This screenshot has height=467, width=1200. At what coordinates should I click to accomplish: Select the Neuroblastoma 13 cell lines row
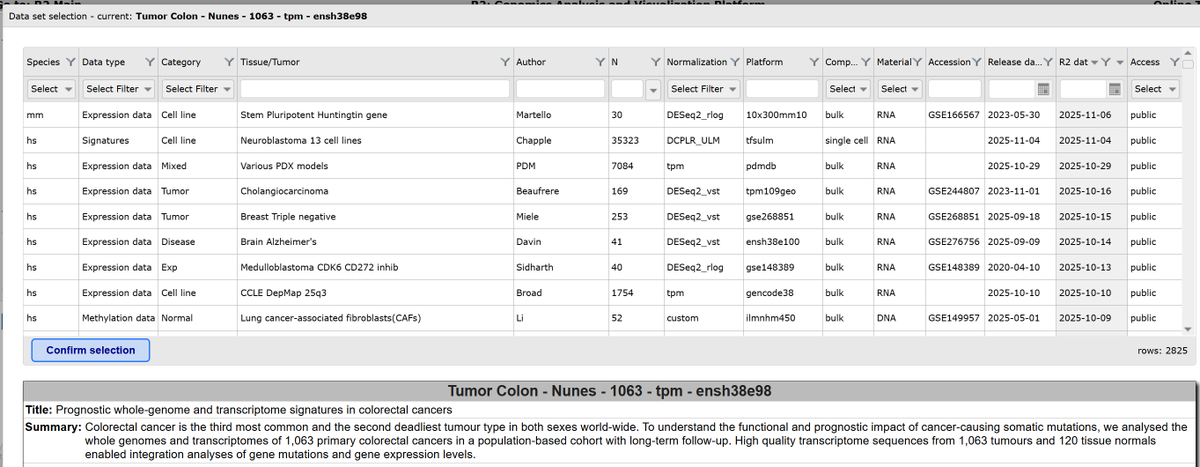603,141
